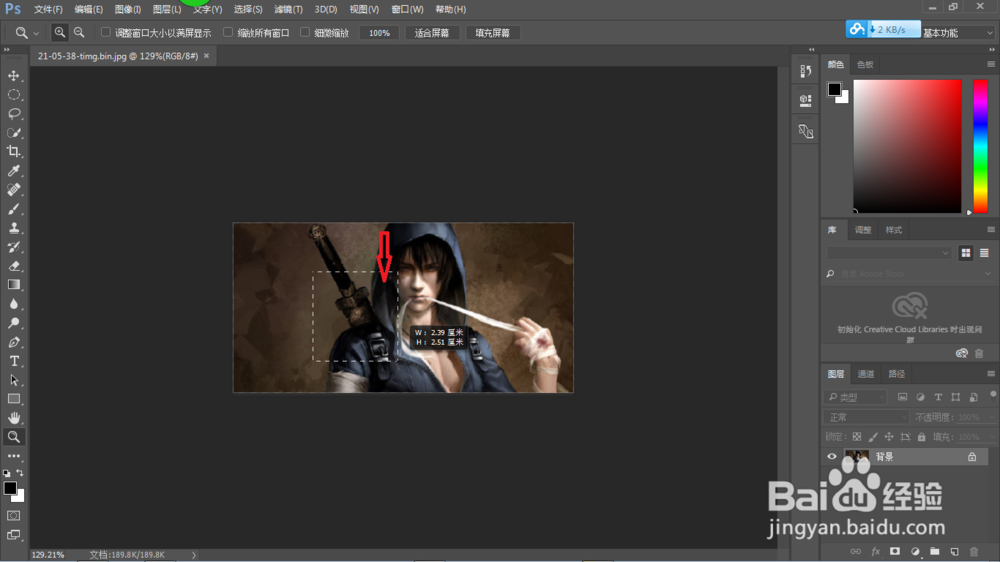Open the 图像(I) menu

click(128, 10)
